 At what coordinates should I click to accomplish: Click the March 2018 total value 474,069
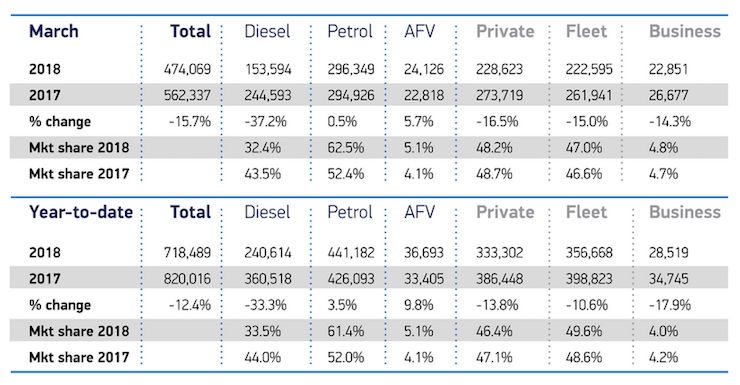pos(187,69)
